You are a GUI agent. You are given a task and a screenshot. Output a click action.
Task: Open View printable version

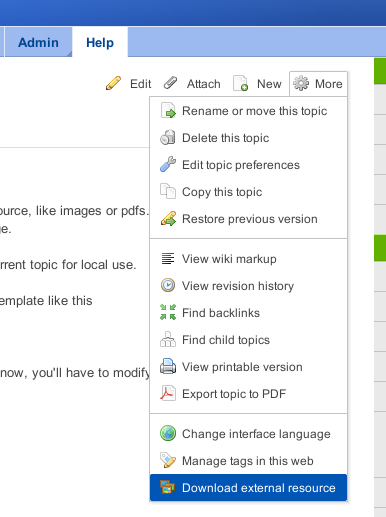(248, 367)
